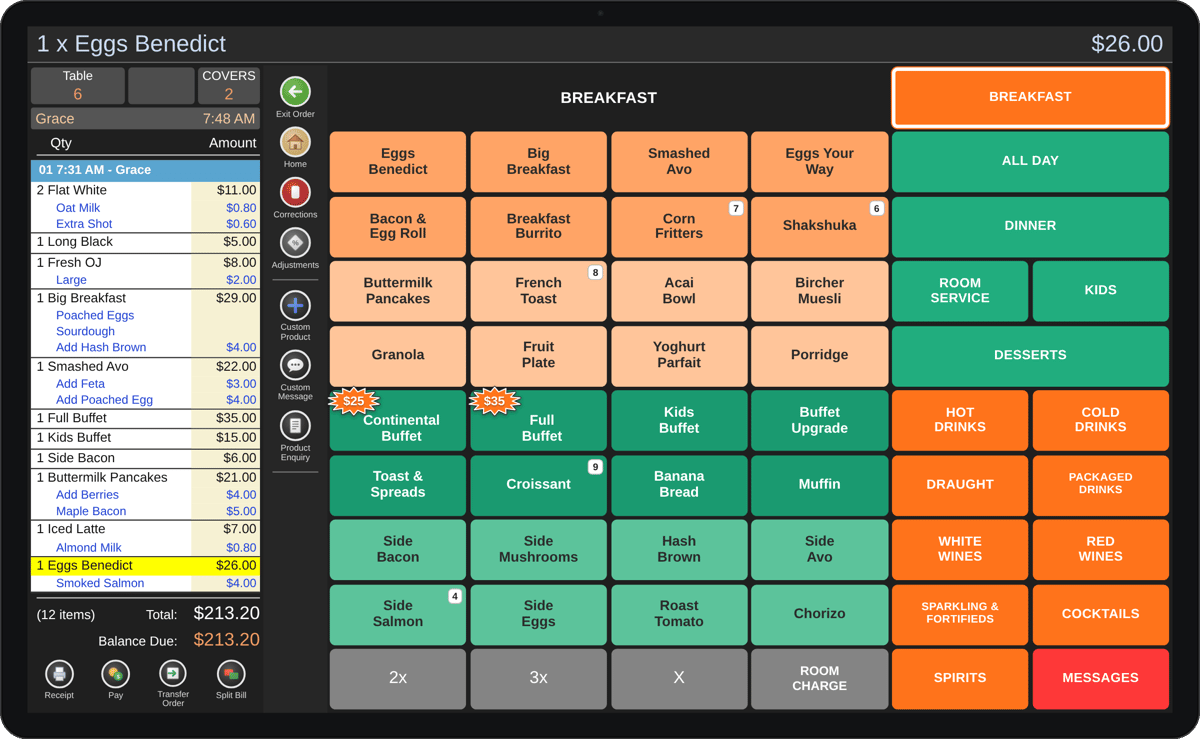
Task: Select highlighted '1 Eggs Benedict' order line
Action: coord(145,565)
